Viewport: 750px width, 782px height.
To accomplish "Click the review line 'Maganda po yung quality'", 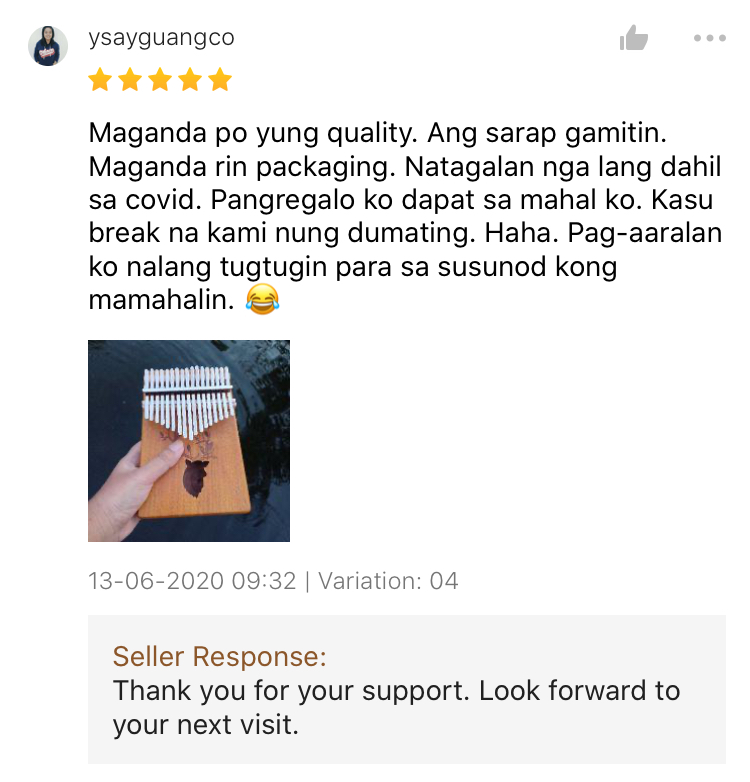I will tap(253, 134).
